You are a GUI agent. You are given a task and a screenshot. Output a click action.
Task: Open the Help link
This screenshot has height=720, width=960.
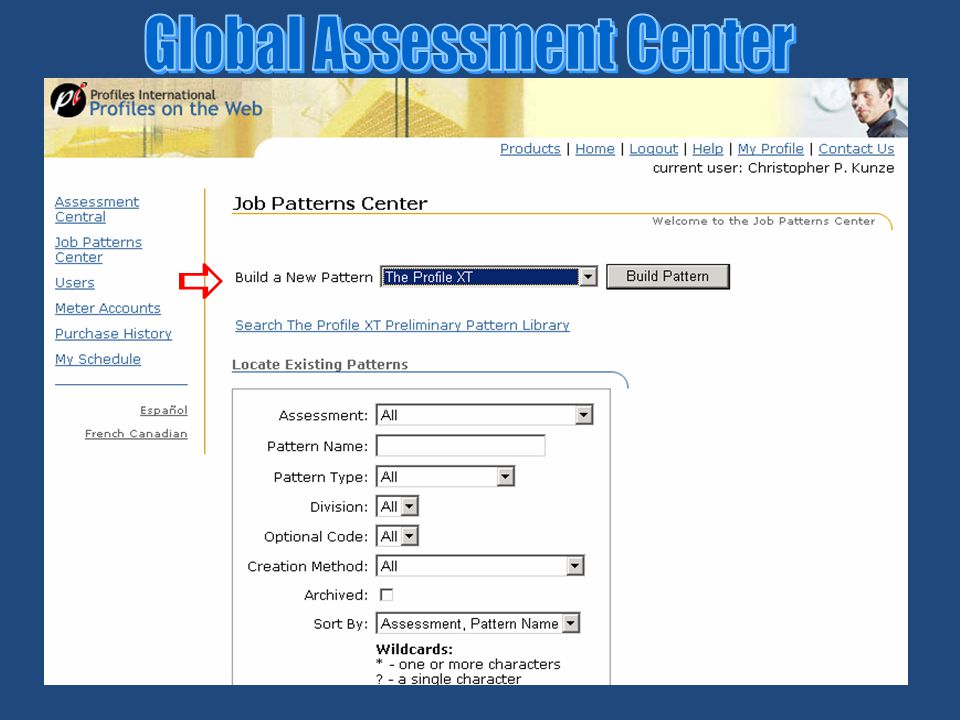point(707,149)
